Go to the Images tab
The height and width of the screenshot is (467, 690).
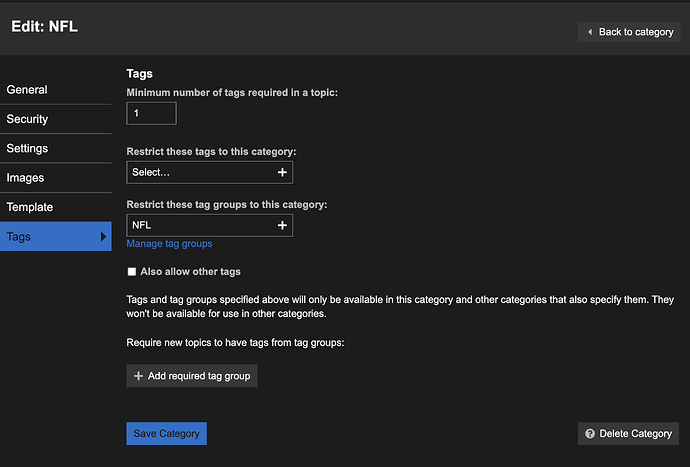[55, 178]
